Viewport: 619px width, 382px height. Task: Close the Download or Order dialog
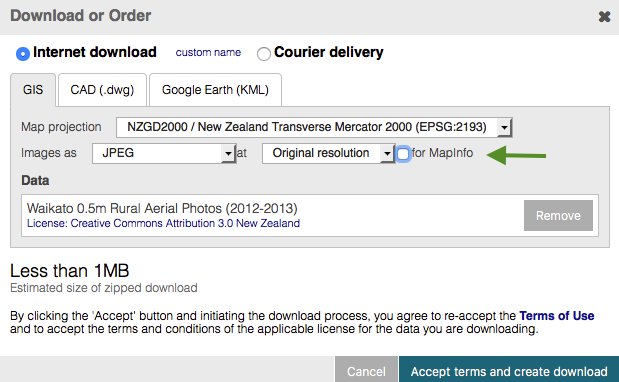tap(604, 17)
